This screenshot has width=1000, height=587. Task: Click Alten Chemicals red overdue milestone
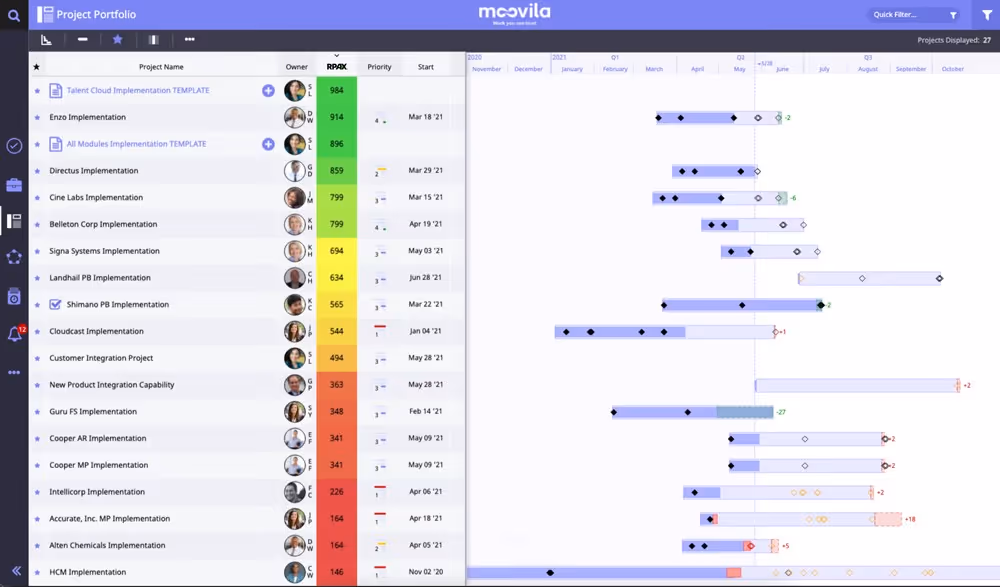[751, 546]
